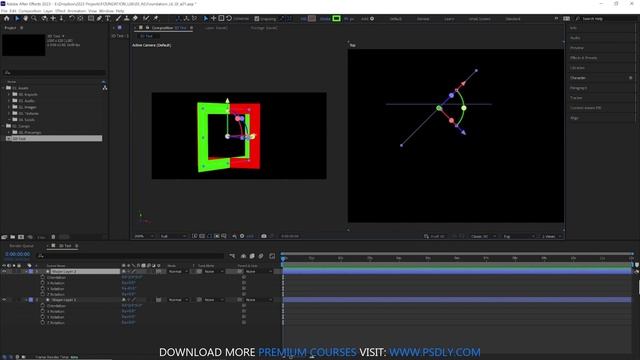Select the Eraser tool

135,18
